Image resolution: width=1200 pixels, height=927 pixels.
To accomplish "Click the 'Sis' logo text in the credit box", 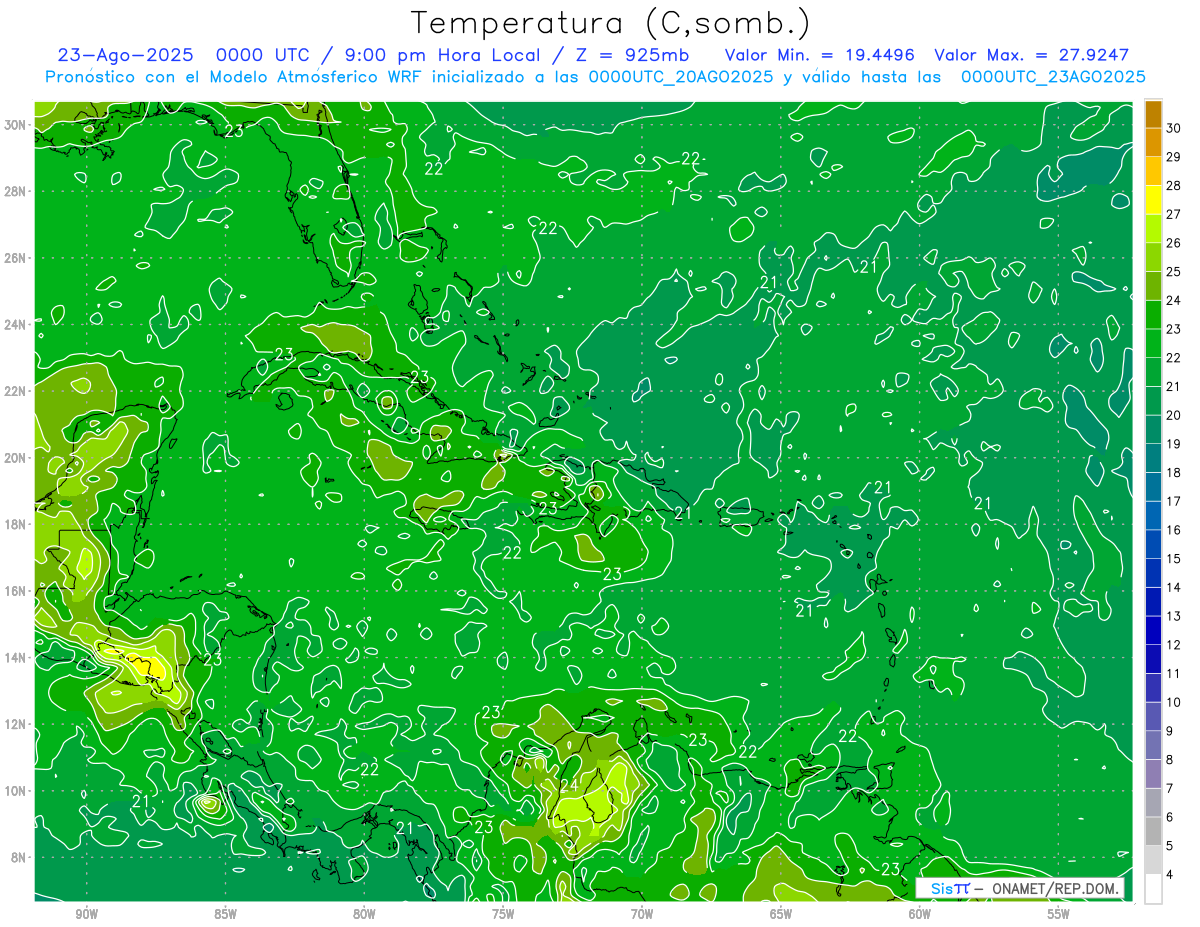I will pos(942,889).
